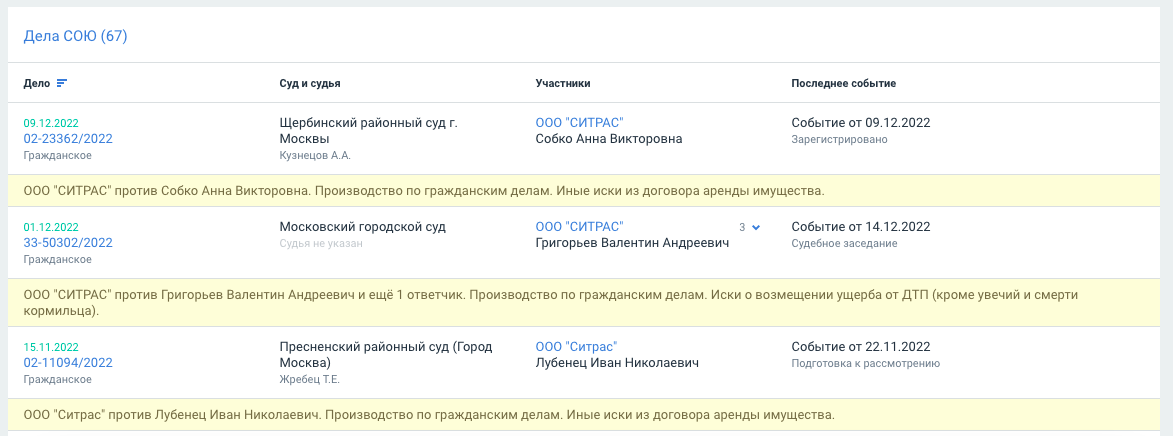The height and width of the screenshot is (436, 1173).
Task: Open case 02-23362/2022
Action: 68,138
